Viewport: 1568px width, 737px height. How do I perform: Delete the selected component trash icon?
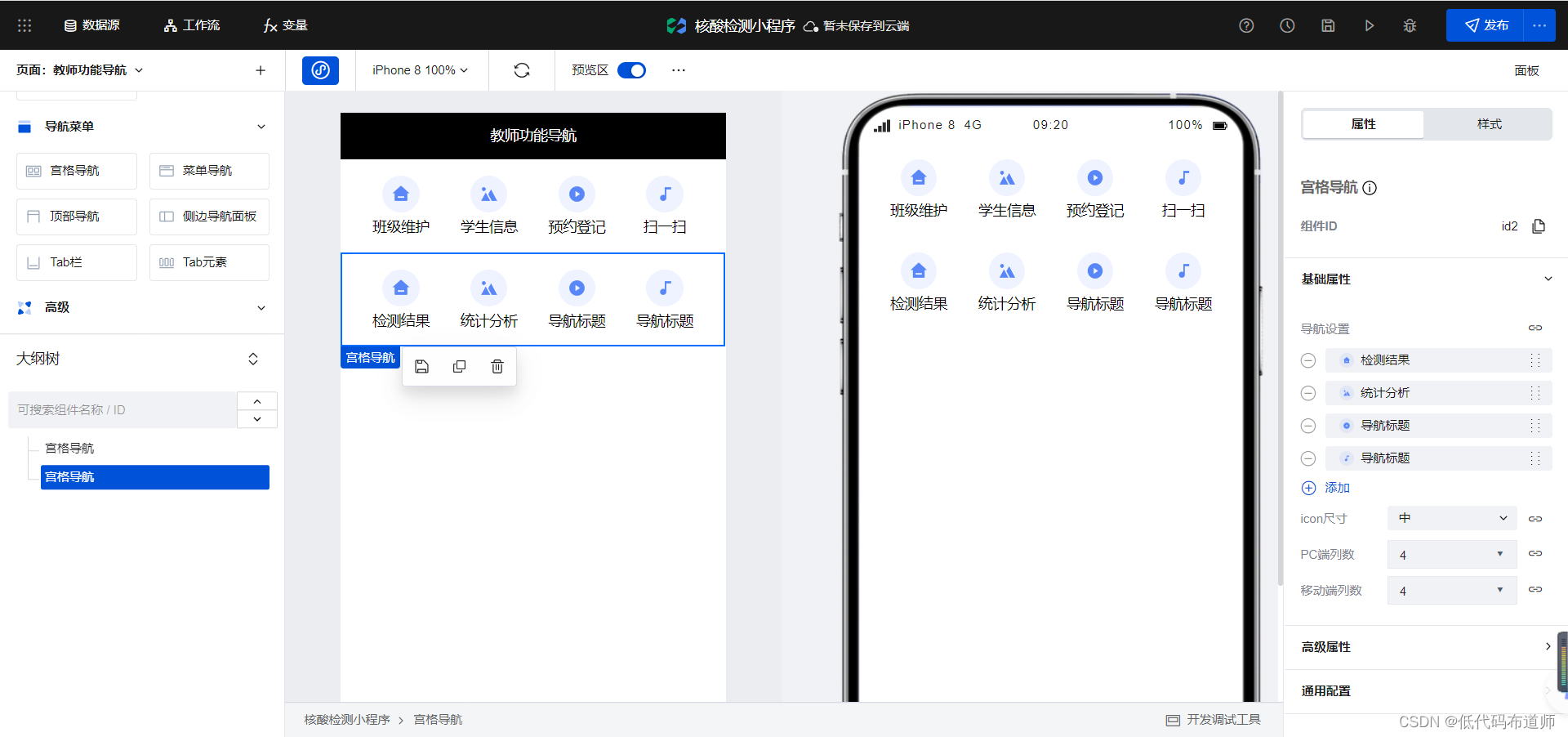[497, 367]
